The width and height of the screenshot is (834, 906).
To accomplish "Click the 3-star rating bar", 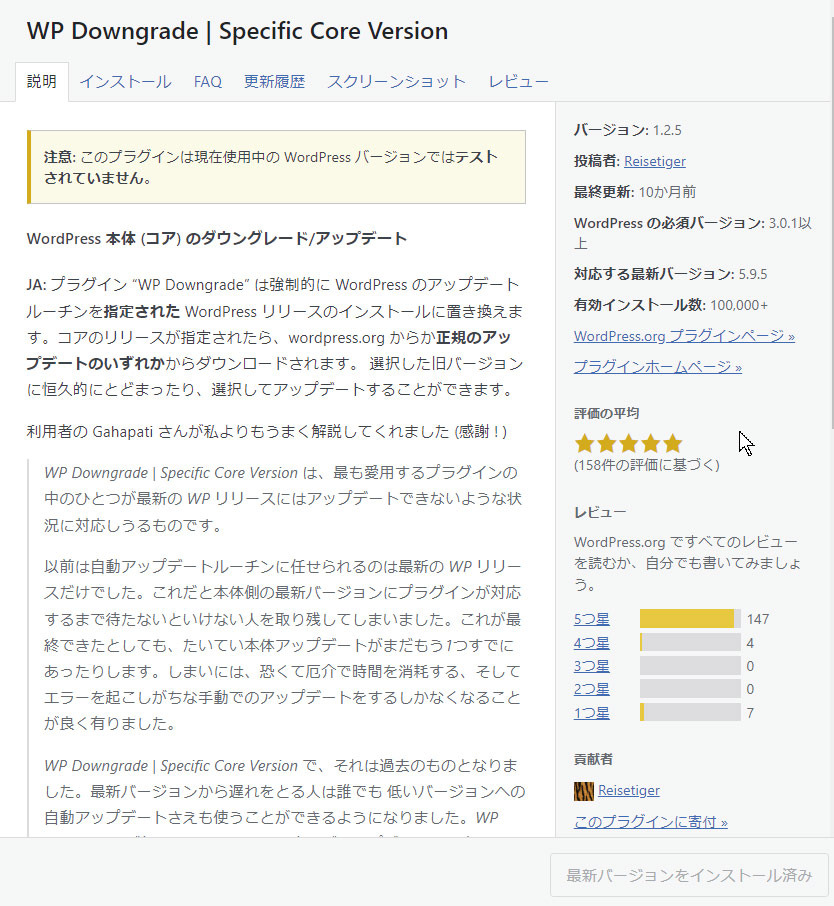I will click(x=690, y=666).
